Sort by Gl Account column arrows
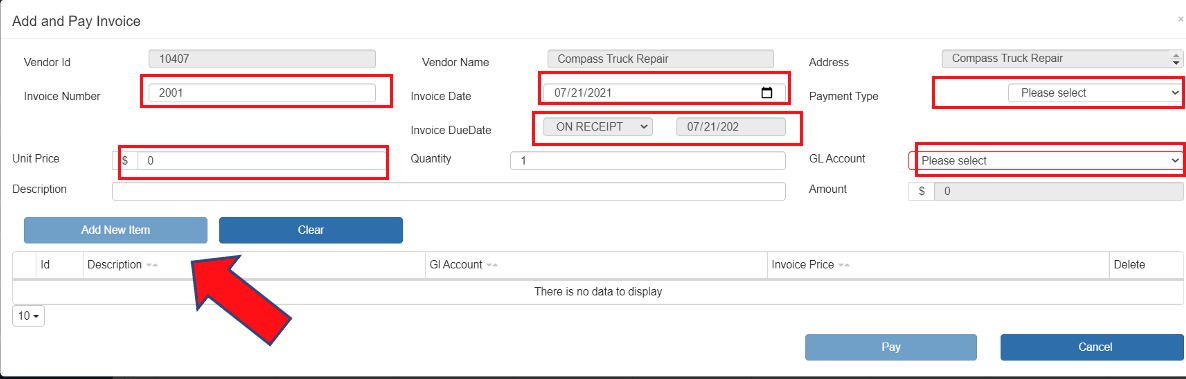This screenshot has height=379, width=1186. (x=492, y=266)
